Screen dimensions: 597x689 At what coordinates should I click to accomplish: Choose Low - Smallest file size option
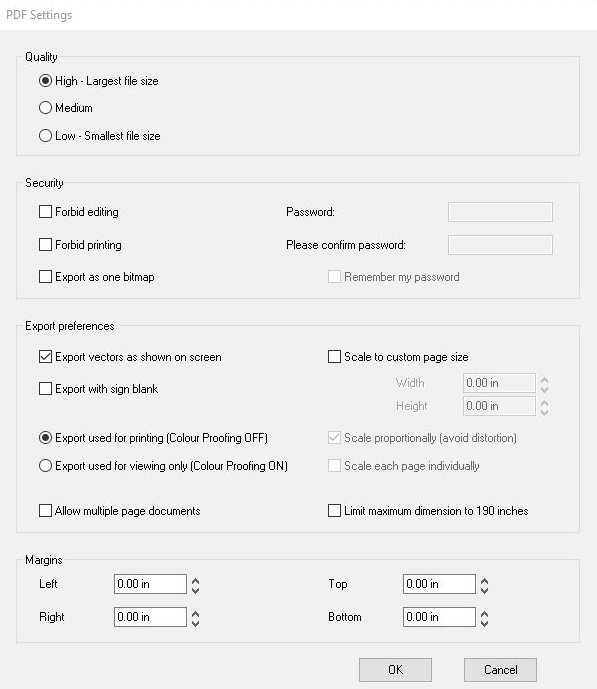(x=45, y=135)
